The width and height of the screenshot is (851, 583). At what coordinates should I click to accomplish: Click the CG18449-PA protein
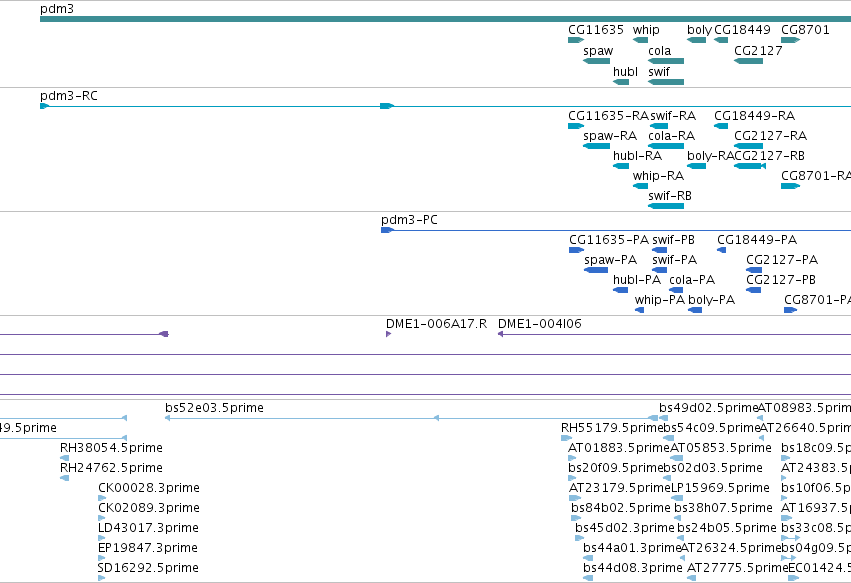721,250
